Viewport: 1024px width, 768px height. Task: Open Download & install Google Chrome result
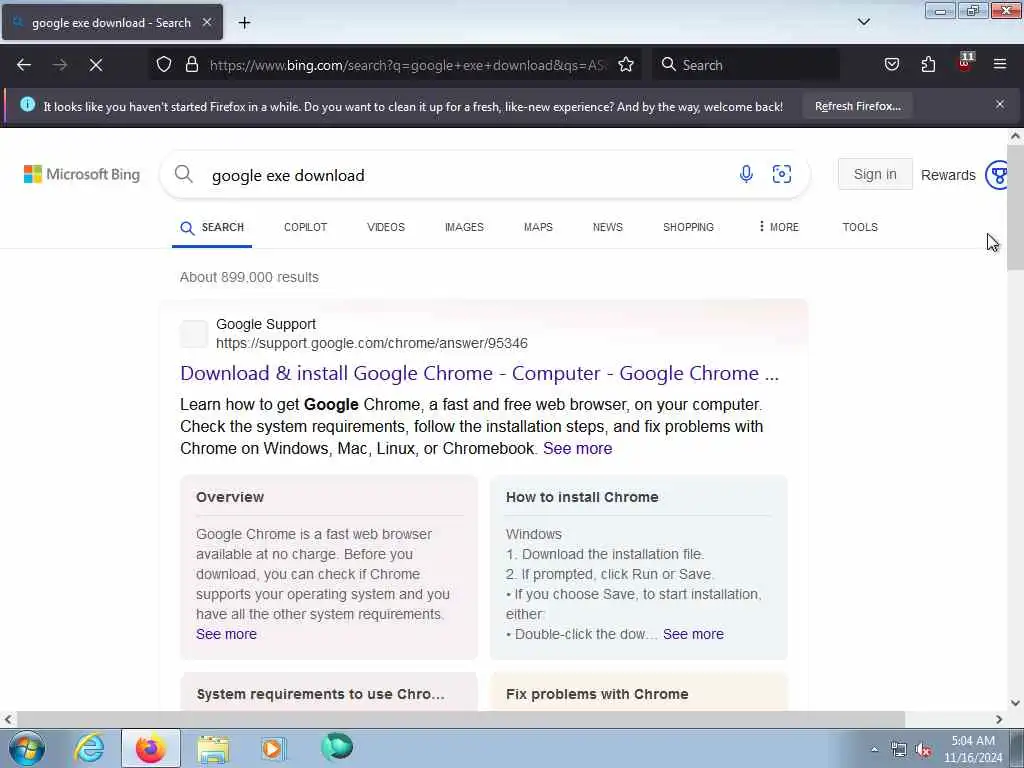(480, 374)
